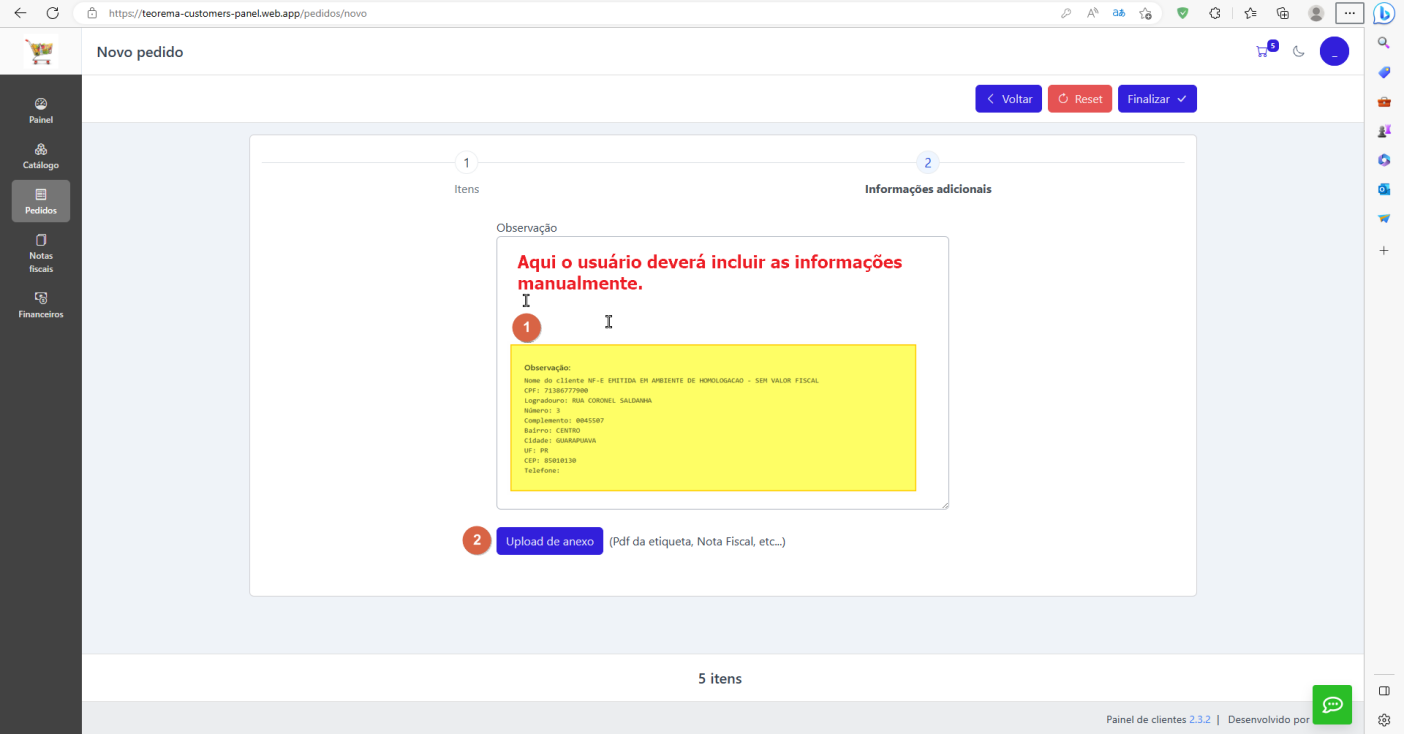Viewport: 1404px width, 734px height.
Task: Open browser settings and more menu
Action: (1349, 13)
